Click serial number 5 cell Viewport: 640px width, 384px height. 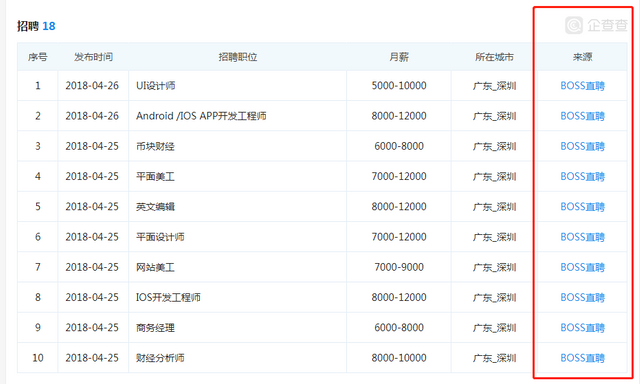click(x=38, y=206)
